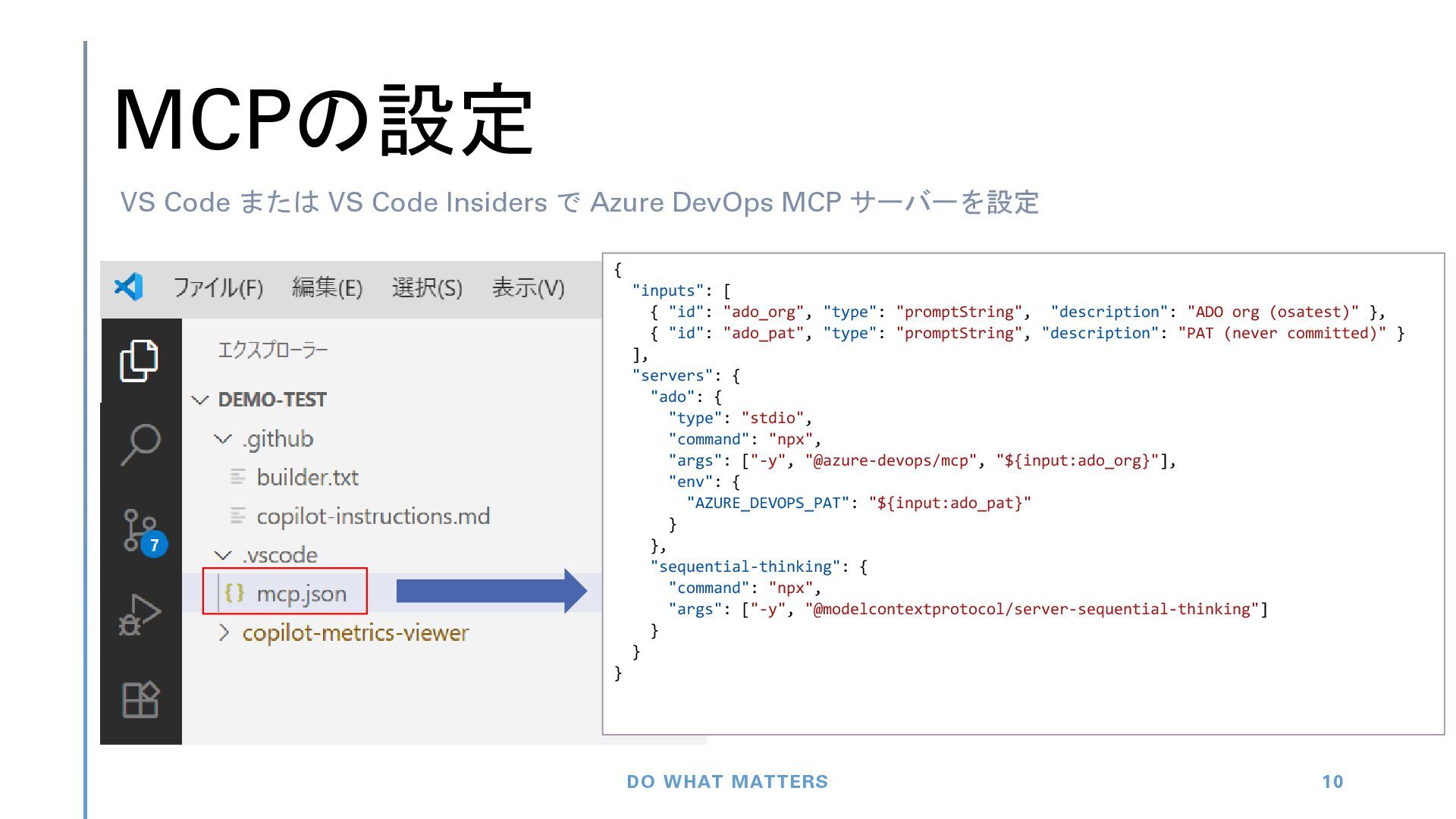Viewport: 1456px width, 819px height.
Task: Collapse the DEMO-TEST root folder chevron
Action: pos(200,400)
